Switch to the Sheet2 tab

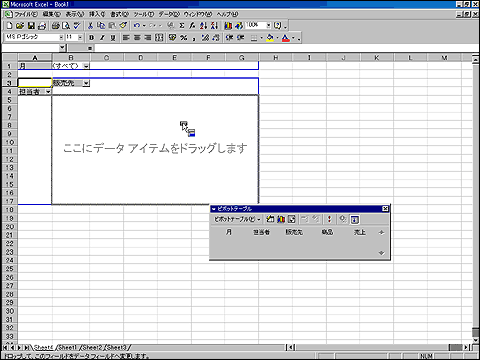[x=92, y=347]
